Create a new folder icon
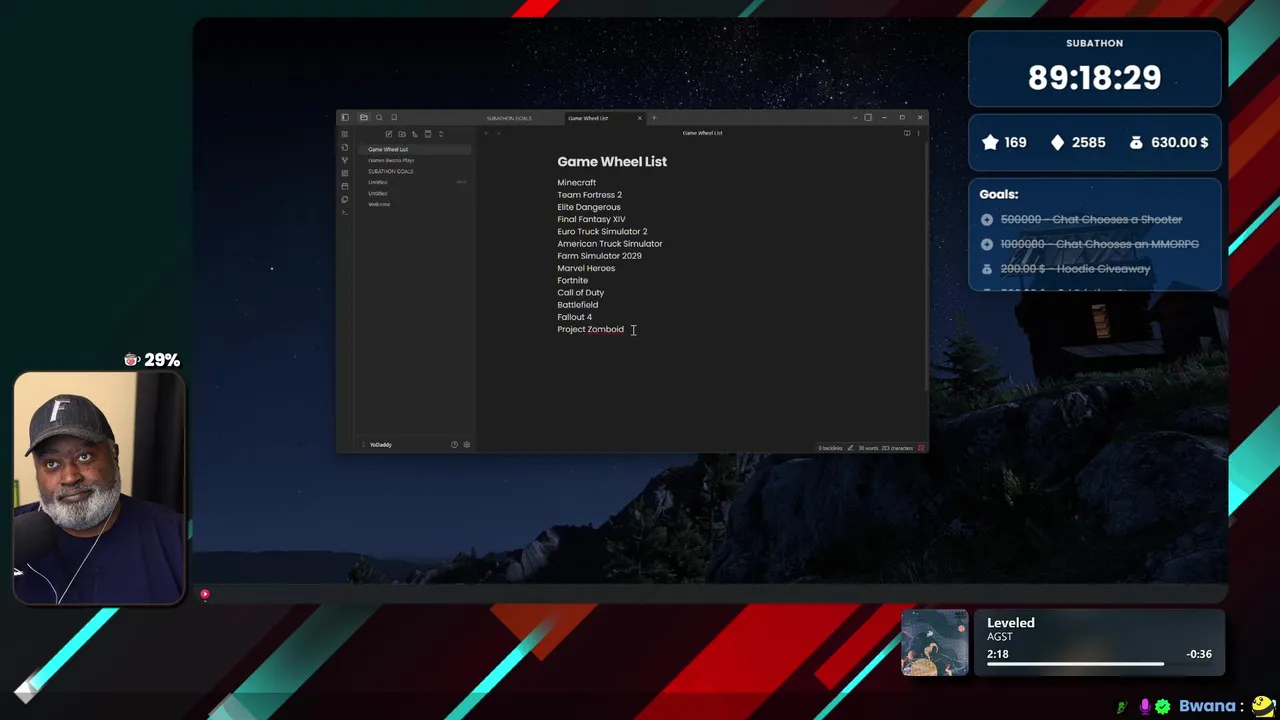This screenshot has width=1280, height=720. point(402,134)
